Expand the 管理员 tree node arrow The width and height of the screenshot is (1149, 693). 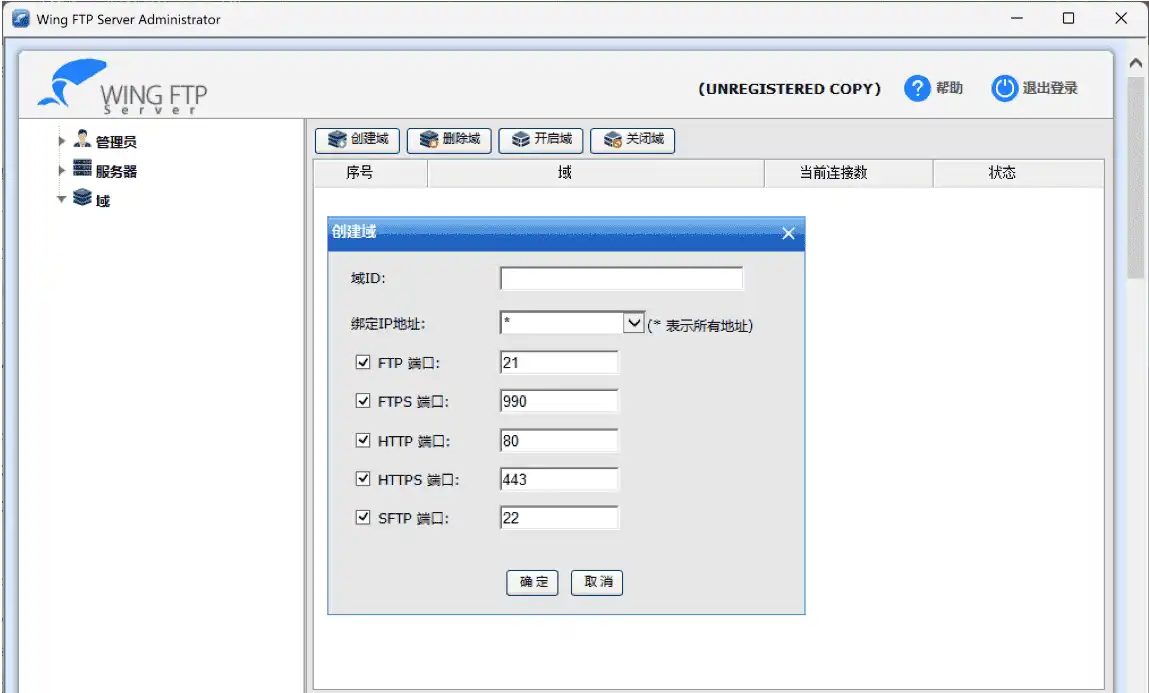[62, 141]
